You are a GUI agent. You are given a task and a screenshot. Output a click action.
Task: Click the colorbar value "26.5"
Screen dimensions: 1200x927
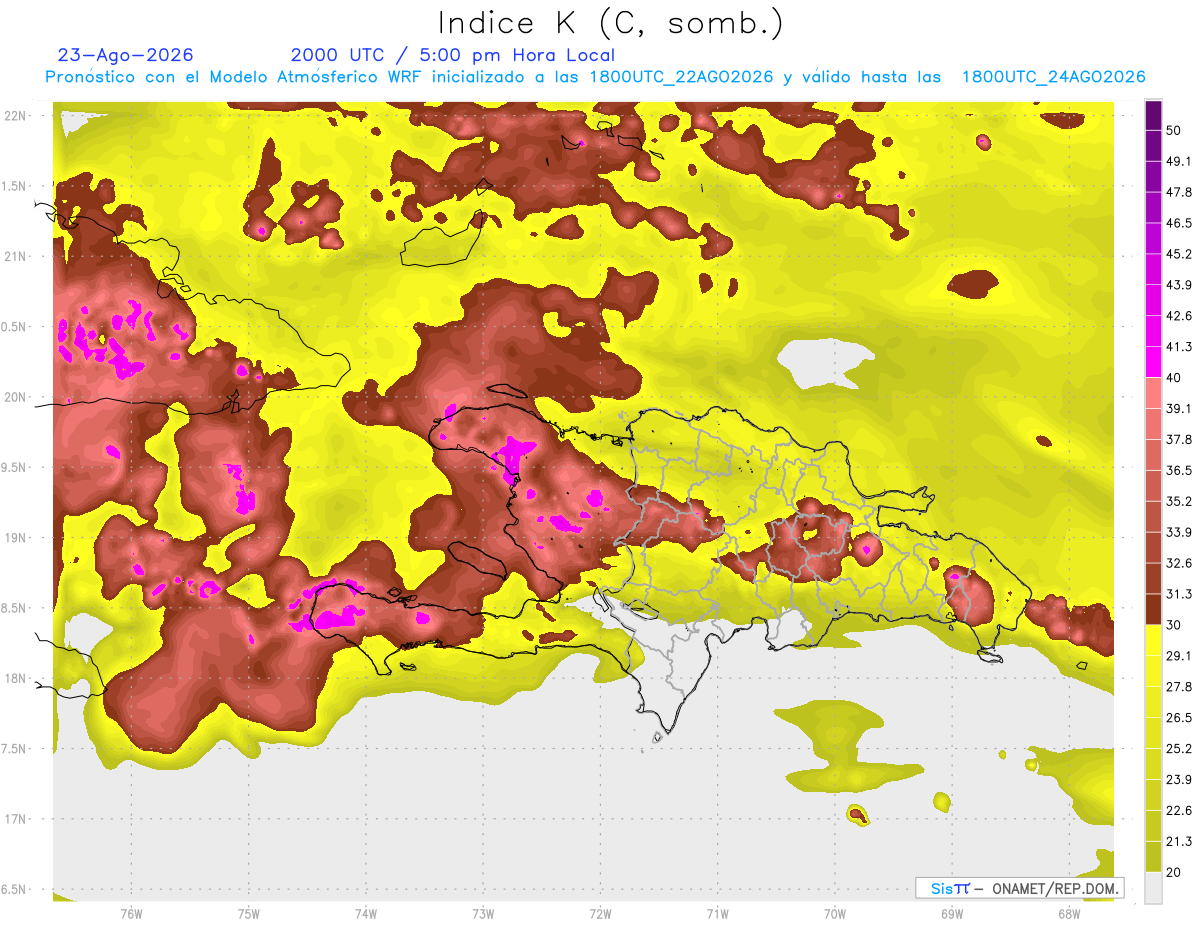click(x=1179, y=718)
